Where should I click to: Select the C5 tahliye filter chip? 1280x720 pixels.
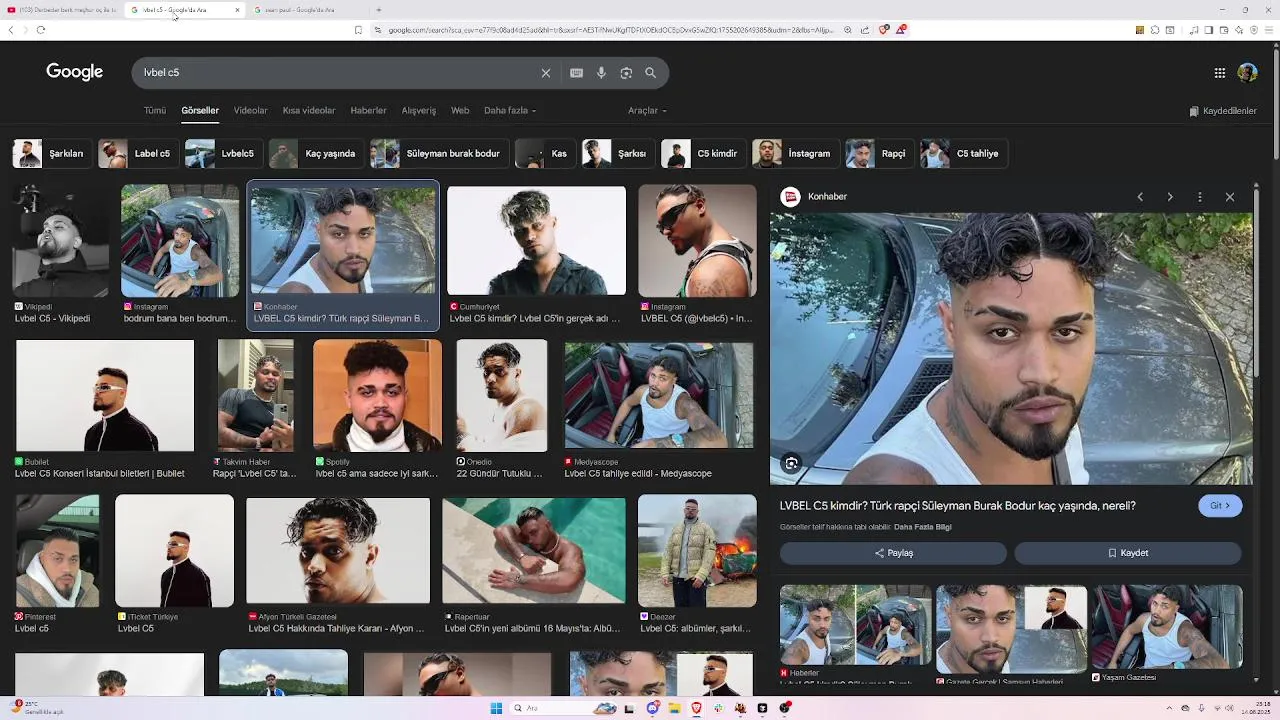962,154
